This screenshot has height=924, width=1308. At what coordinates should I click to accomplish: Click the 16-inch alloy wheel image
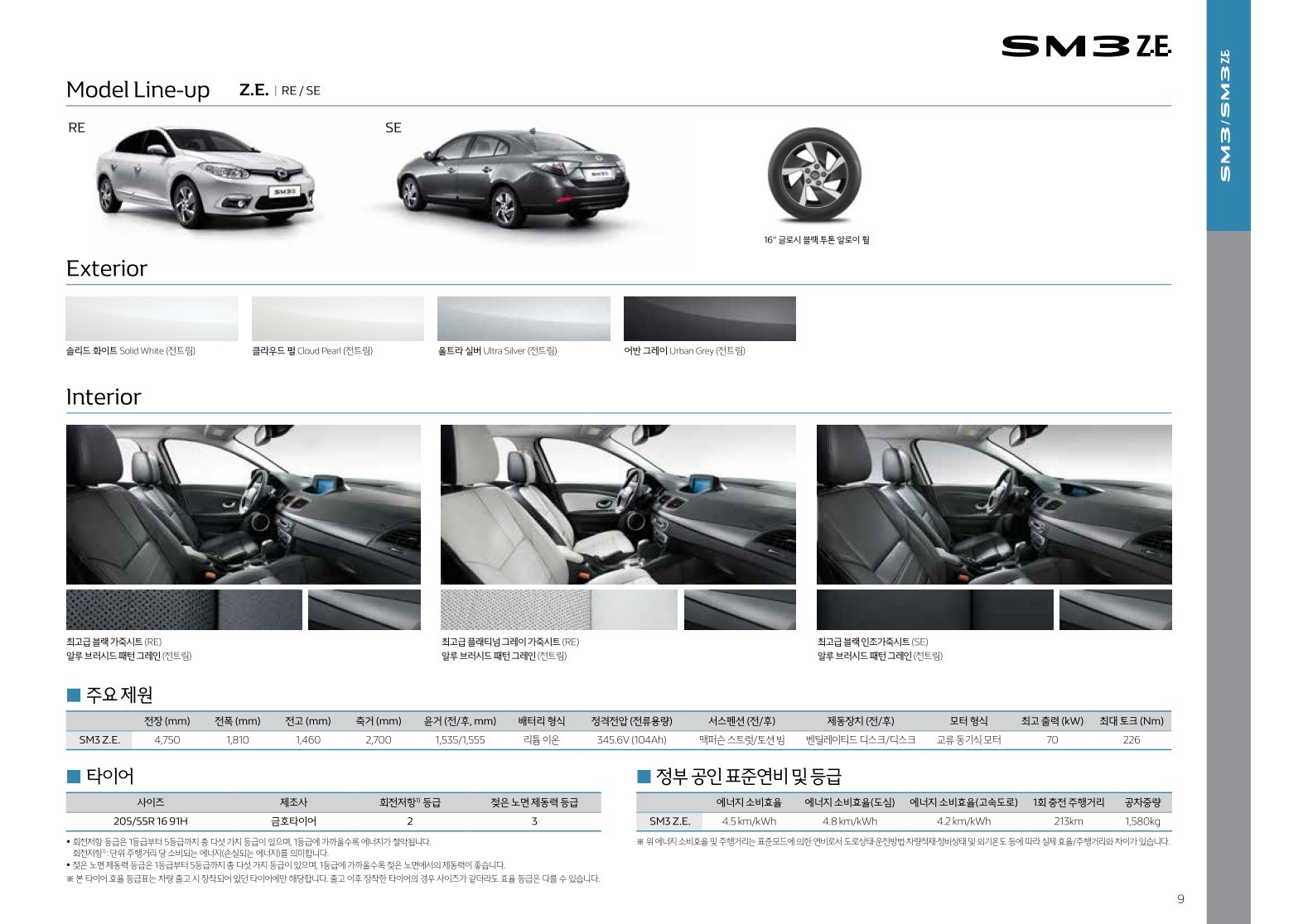point(813,176)
